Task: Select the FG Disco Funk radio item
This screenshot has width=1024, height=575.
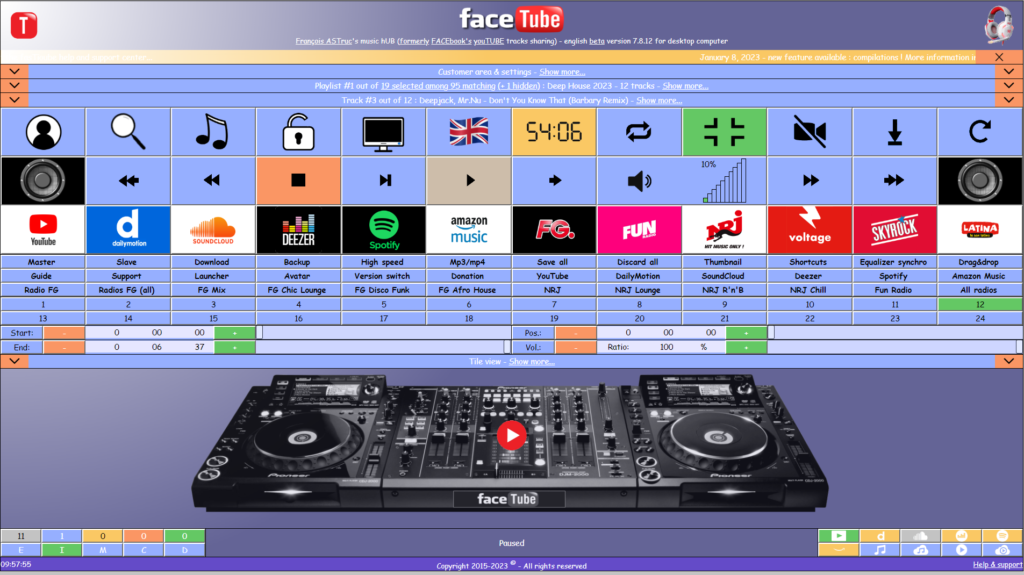Action: (x=383, y=289)
